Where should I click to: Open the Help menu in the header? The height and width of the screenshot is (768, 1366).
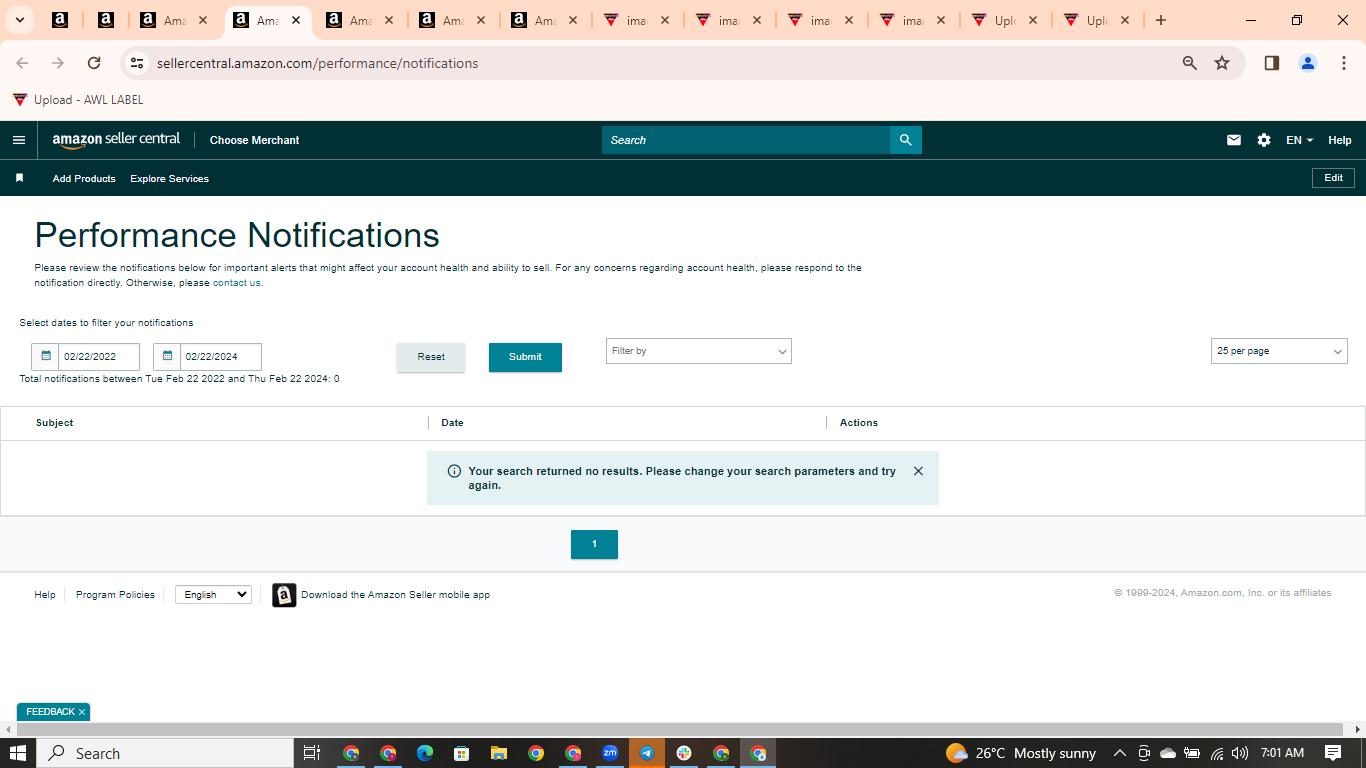(1340, 140)
